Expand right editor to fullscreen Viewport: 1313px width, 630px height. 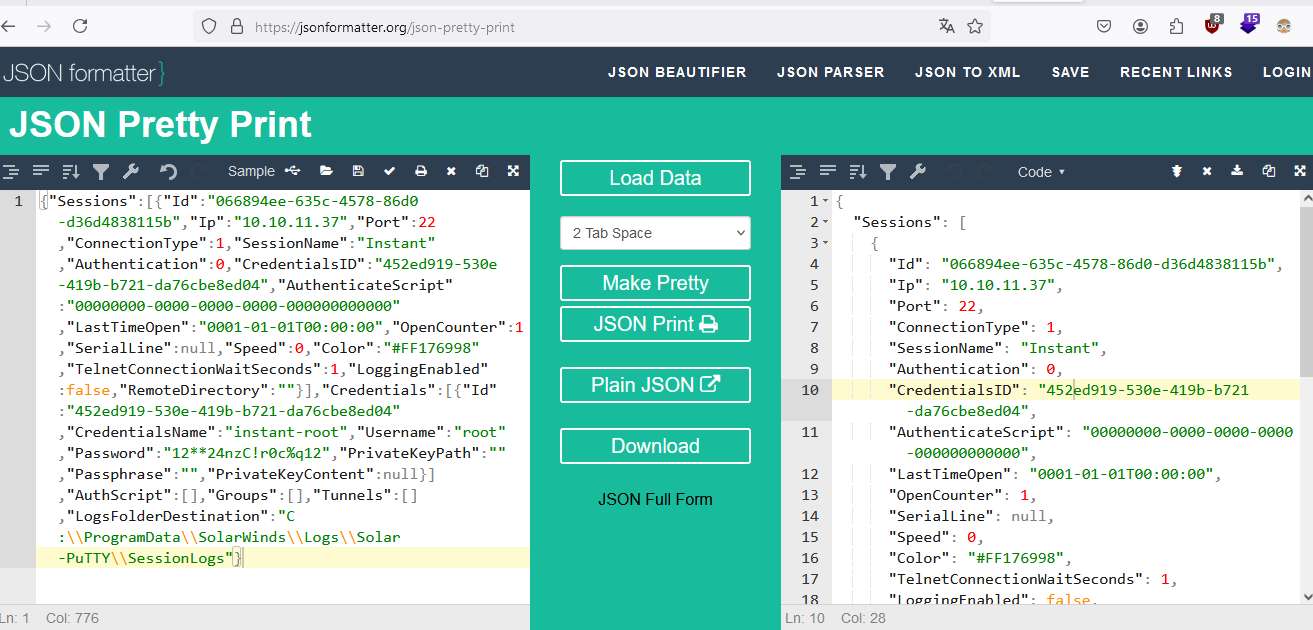pos(1300,171)
